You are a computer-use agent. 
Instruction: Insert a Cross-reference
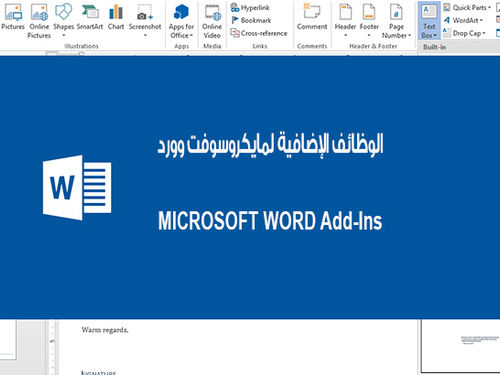259,33
